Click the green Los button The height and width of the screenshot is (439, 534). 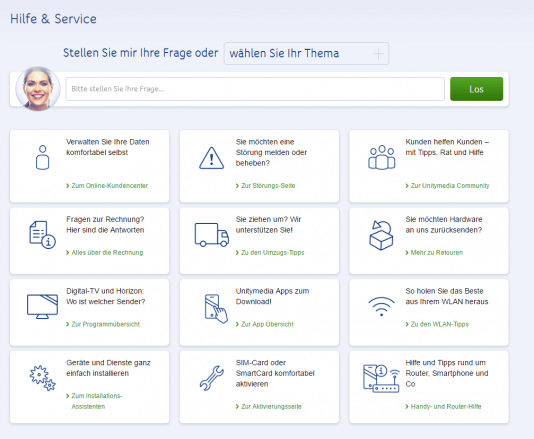coord(476,89)
